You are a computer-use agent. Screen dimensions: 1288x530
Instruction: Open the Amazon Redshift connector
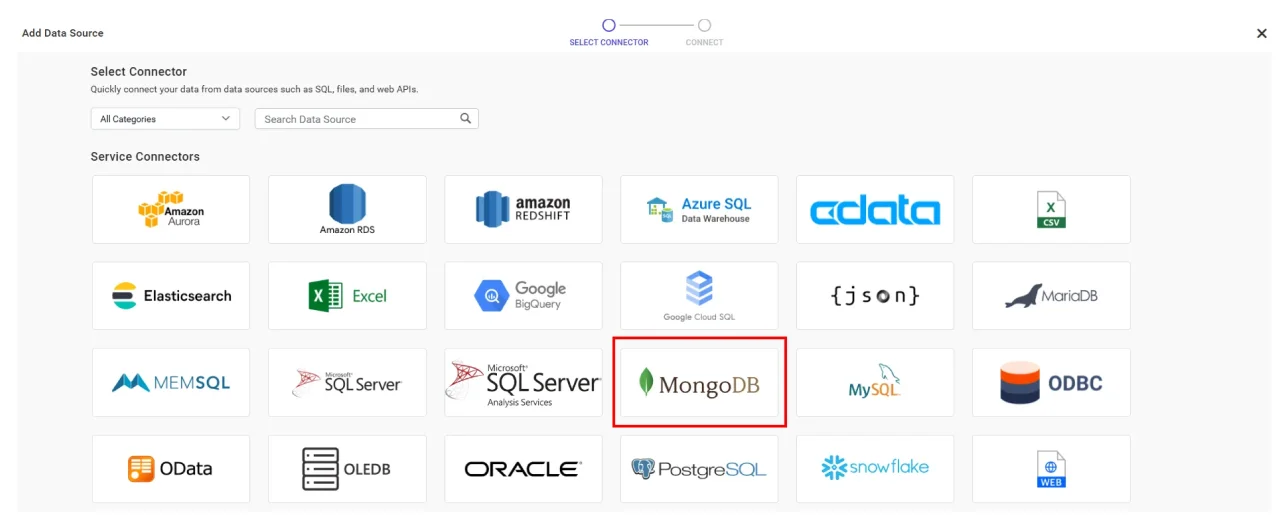point(523,209)
